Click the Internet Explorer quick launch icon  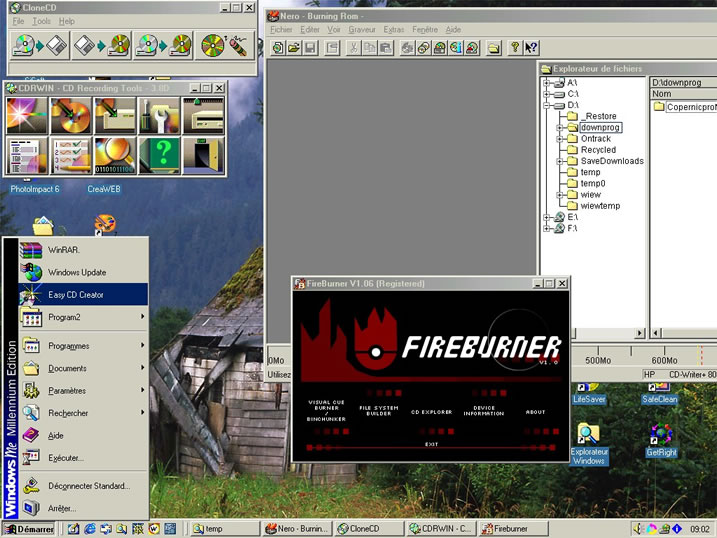pos(90,529)
